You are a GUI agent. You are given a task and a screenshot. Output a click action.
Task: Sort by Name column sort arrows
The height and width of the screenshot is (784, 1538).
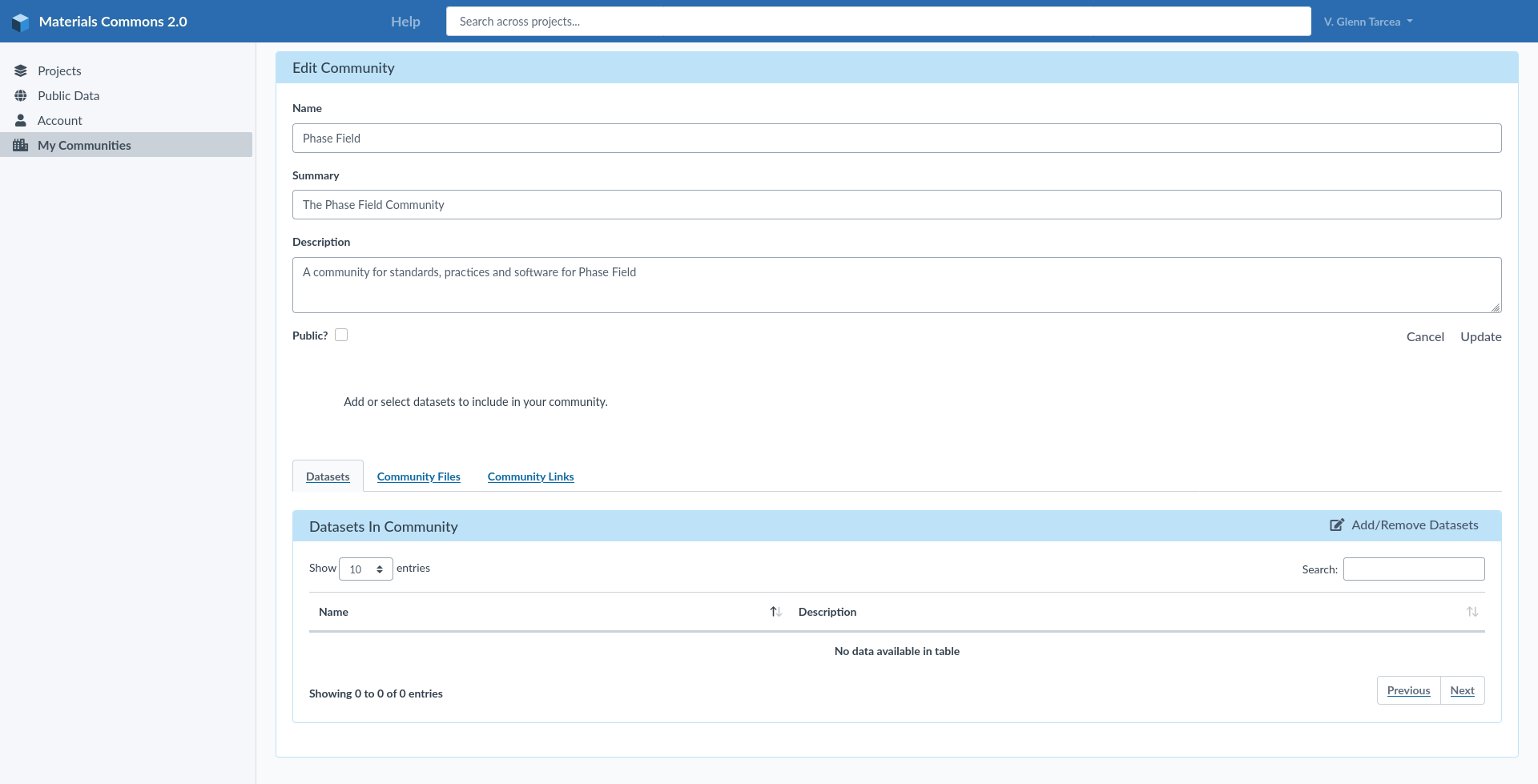pyautogui.click(x=775, y=612)
